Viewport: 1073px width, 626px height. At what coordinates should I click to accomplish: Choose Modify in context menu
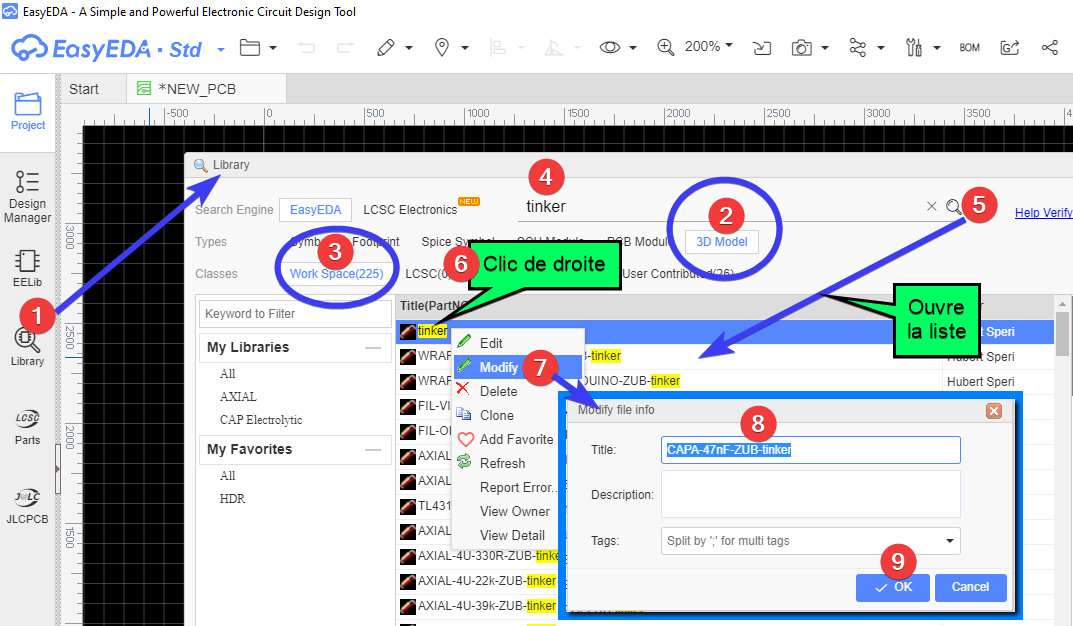coord(519,367)
